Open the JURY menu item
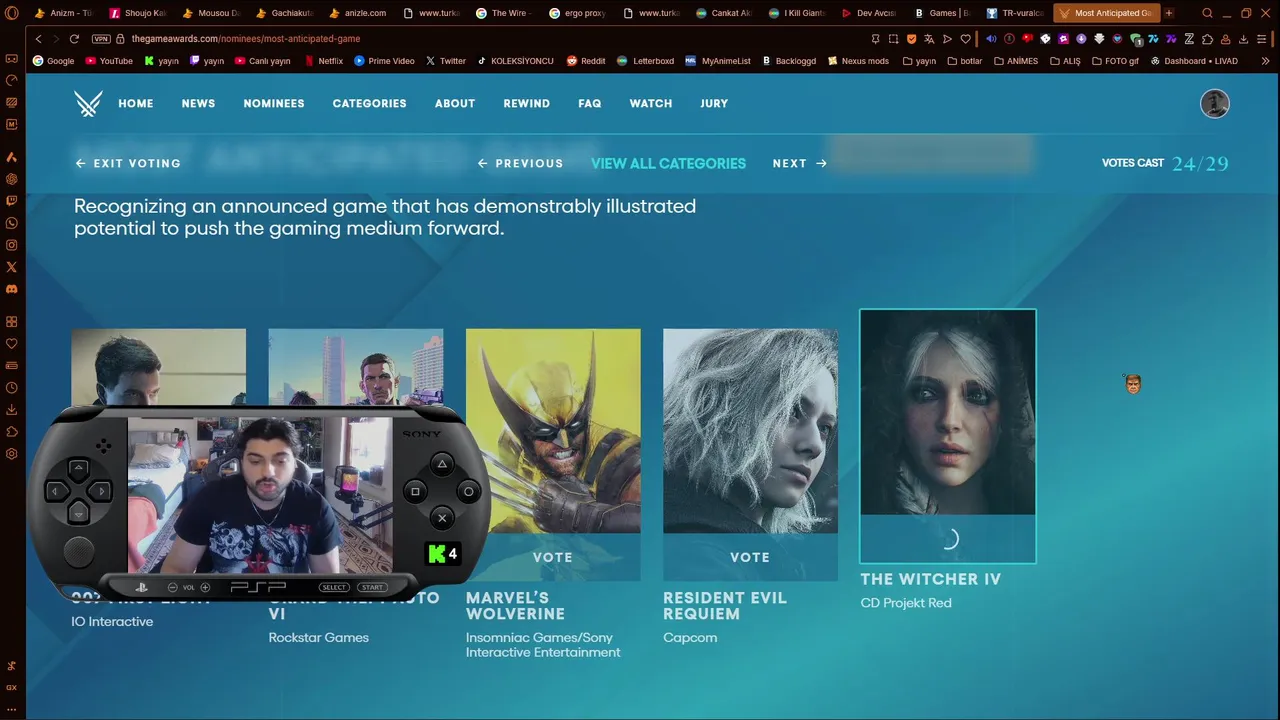The image size is (1280, 720). tap(714, 104)
